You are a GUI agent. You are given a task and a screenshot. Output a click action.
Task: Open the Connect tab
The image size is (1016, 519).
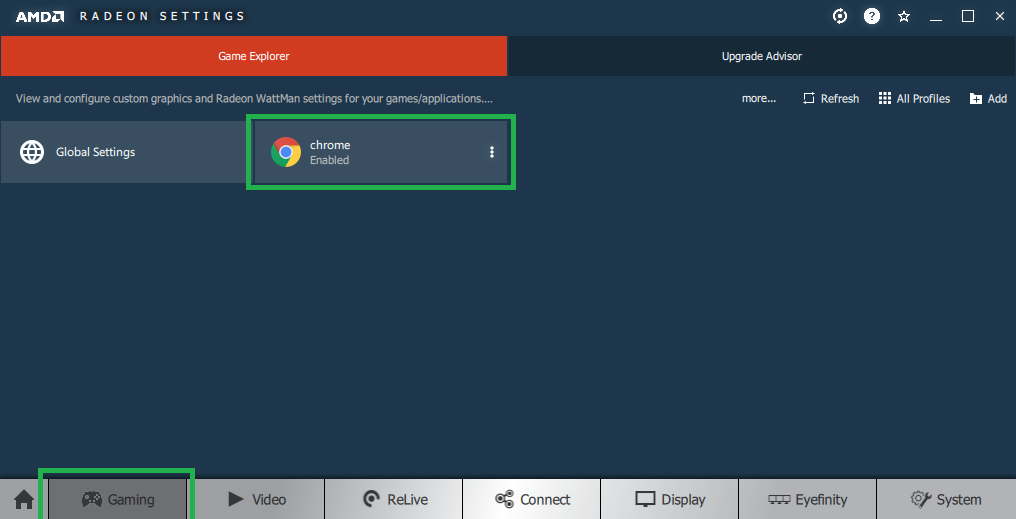pos(532,500)
